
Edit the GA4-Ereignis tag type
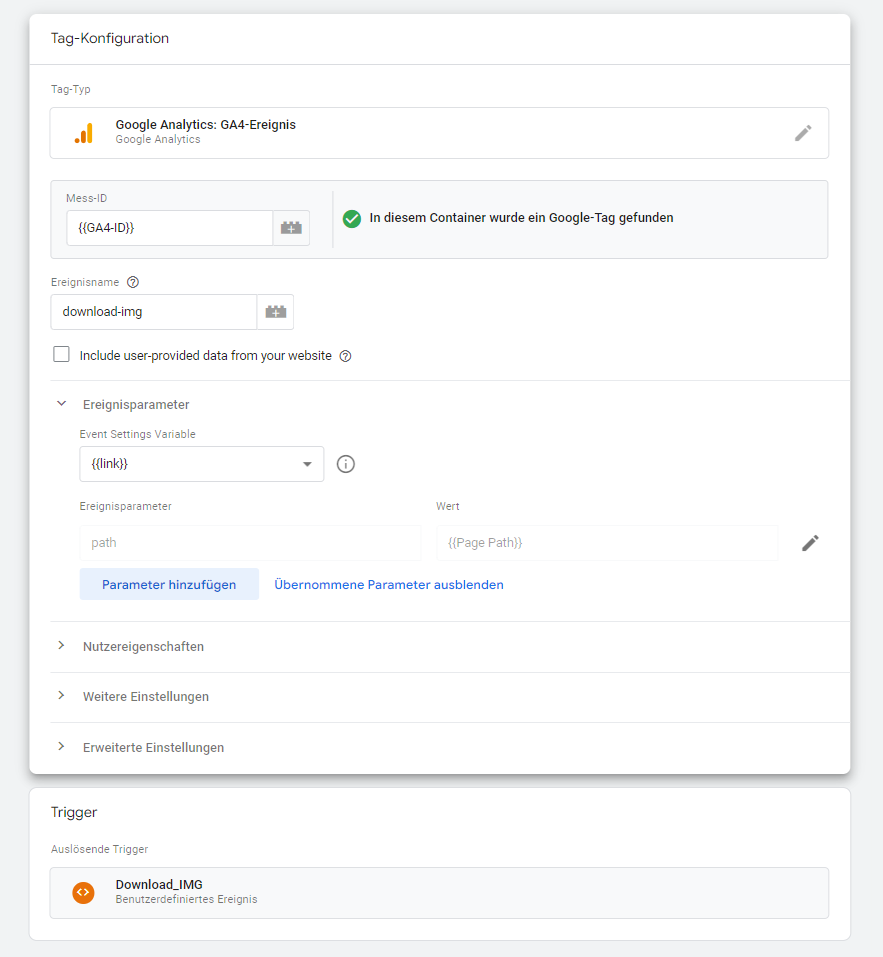point(804,132)
